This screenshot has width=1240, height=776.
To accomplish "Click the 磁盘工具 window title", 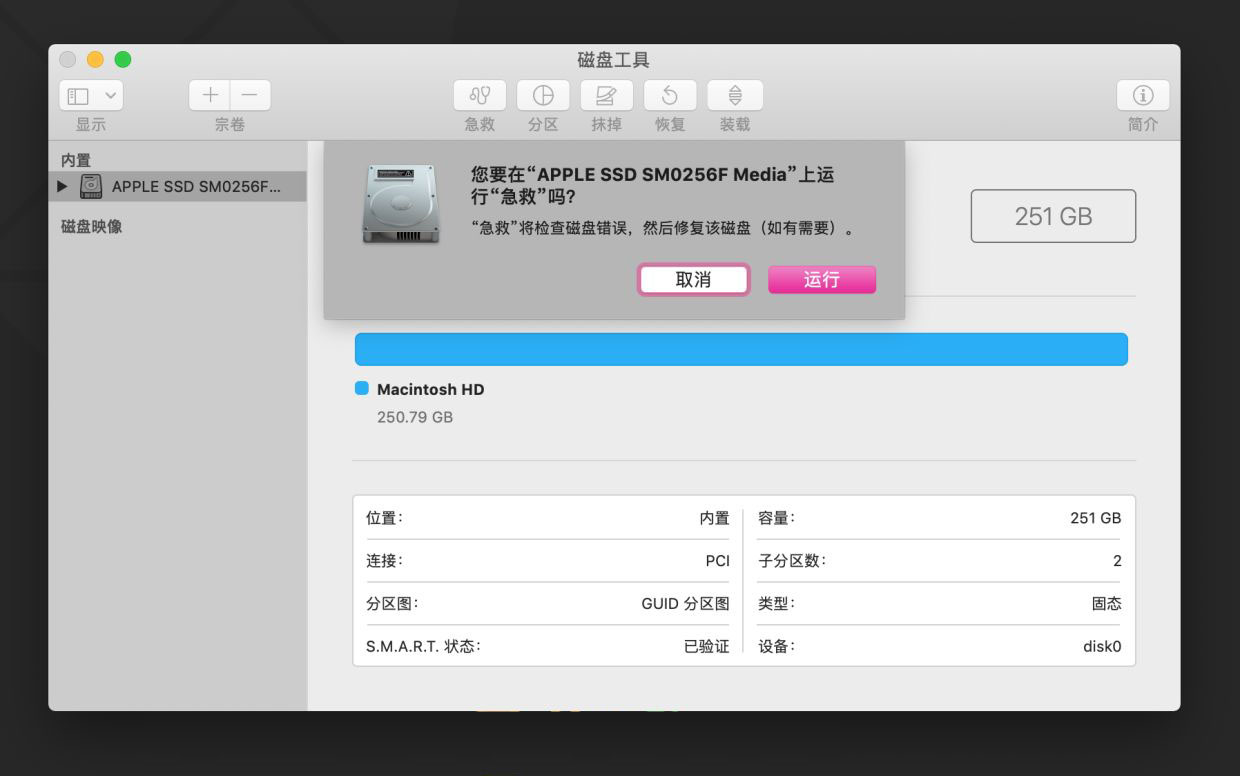I will pos(614,60).
